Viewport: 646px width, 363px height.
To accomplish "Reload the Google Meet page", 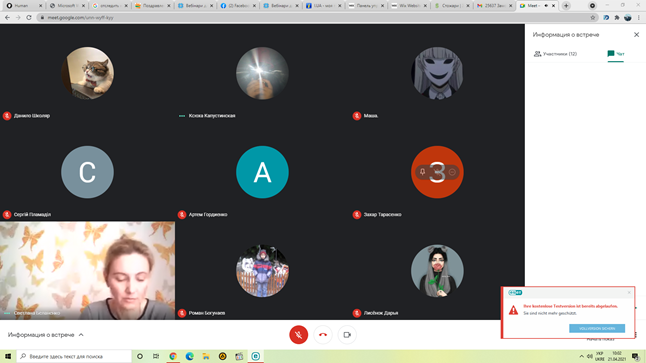I will point(29,17).
